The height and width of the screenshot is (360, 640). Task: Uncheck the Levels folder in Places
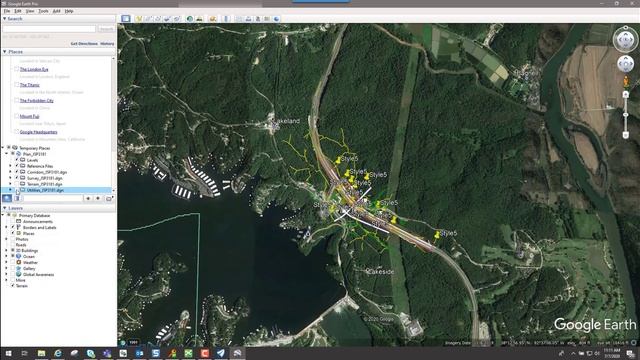click(x=17, y=160)
